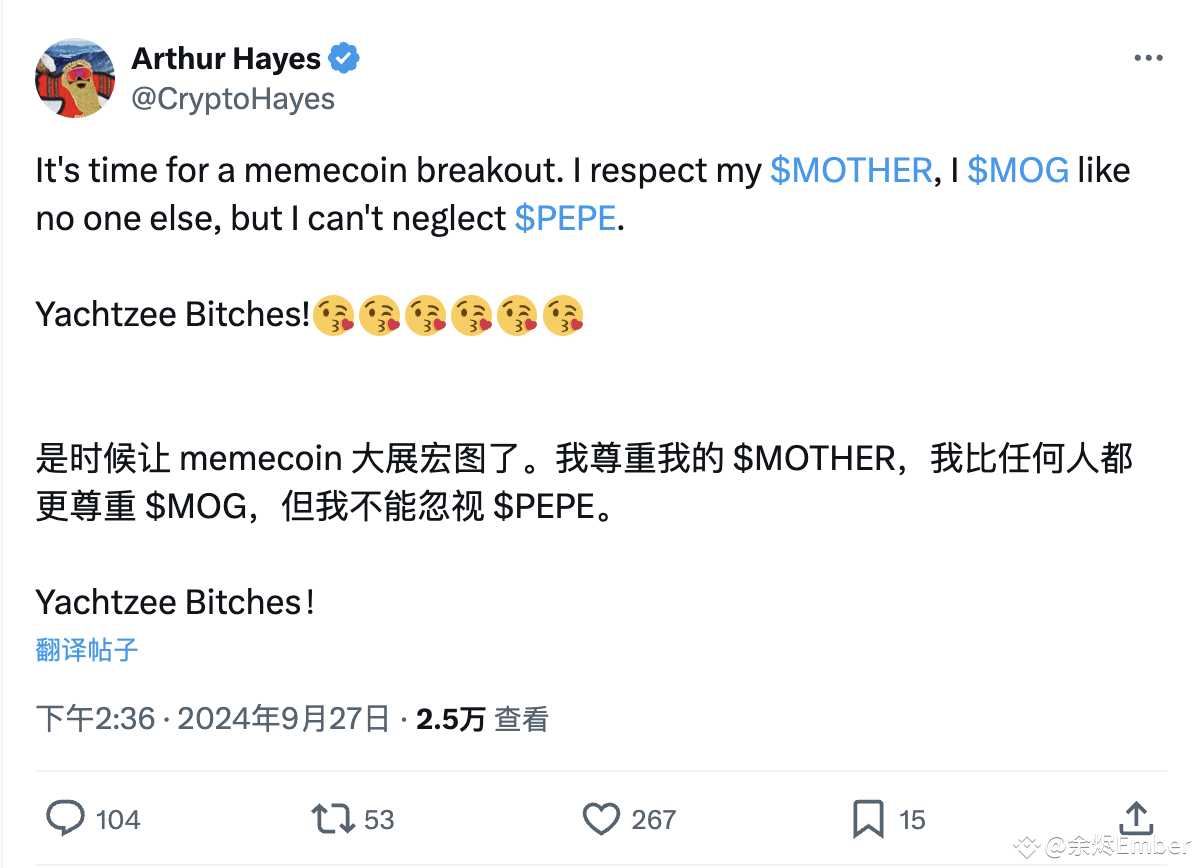Image resolution: width=1198 pixels, height=868 pixels.
Task: View the kissing face emoji
Action: (x=334, y=314)
